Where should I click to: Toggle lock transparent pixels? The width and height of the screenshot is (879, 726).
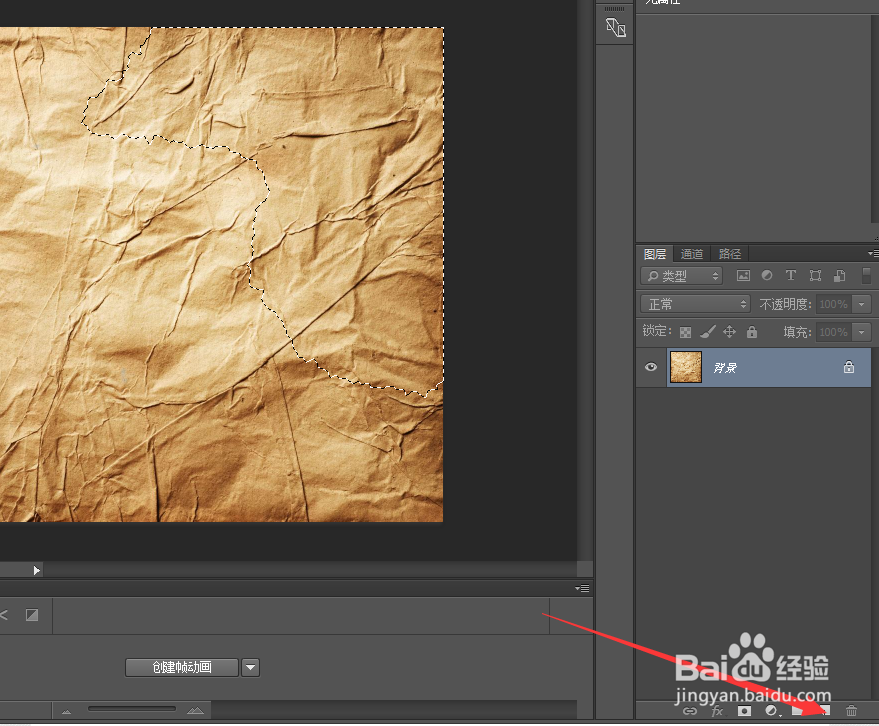point(685,332)
